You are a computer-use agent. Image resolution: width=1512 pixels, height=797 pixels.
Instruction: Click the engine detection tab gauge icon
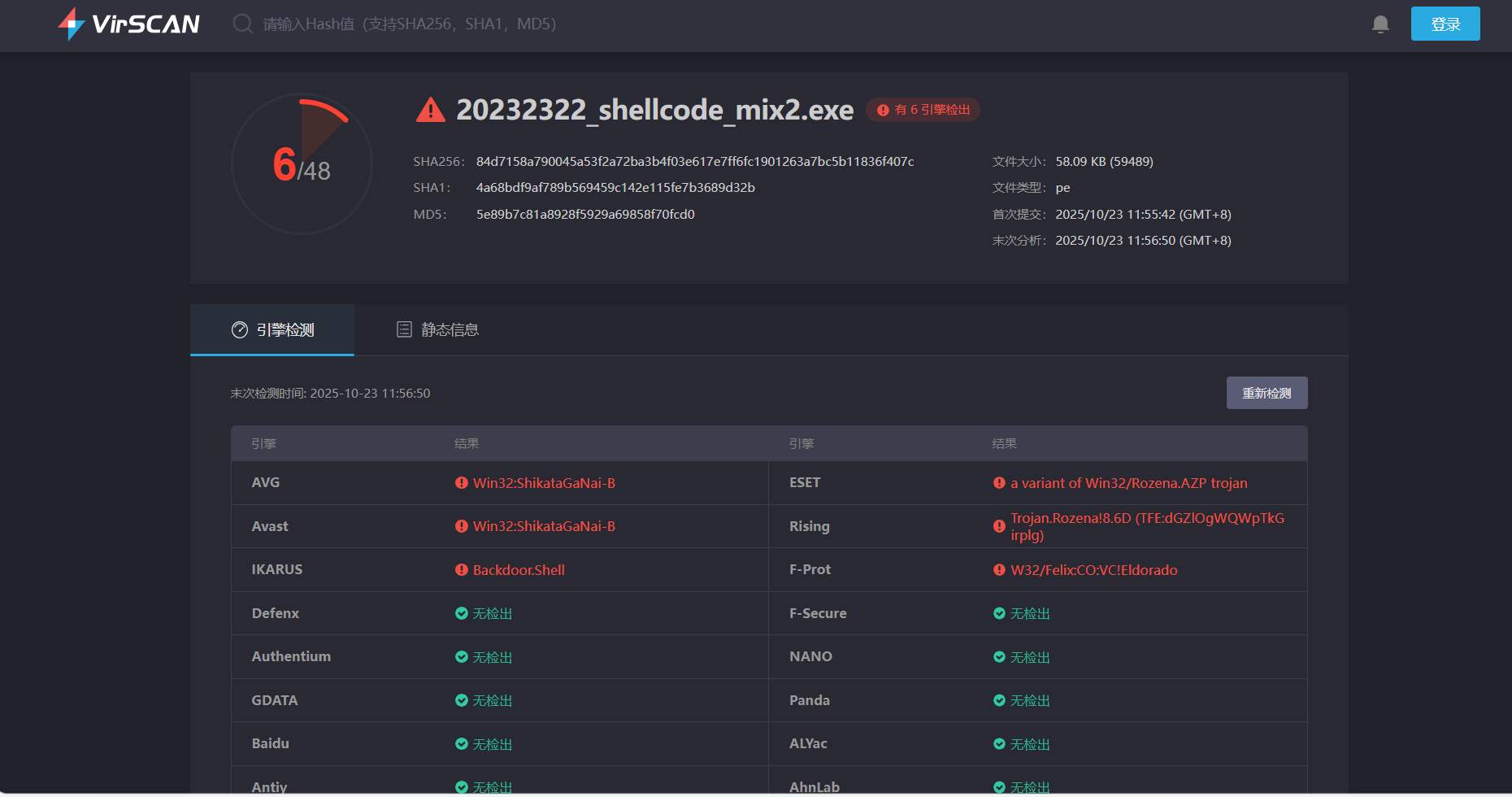[x=240, y=329]
